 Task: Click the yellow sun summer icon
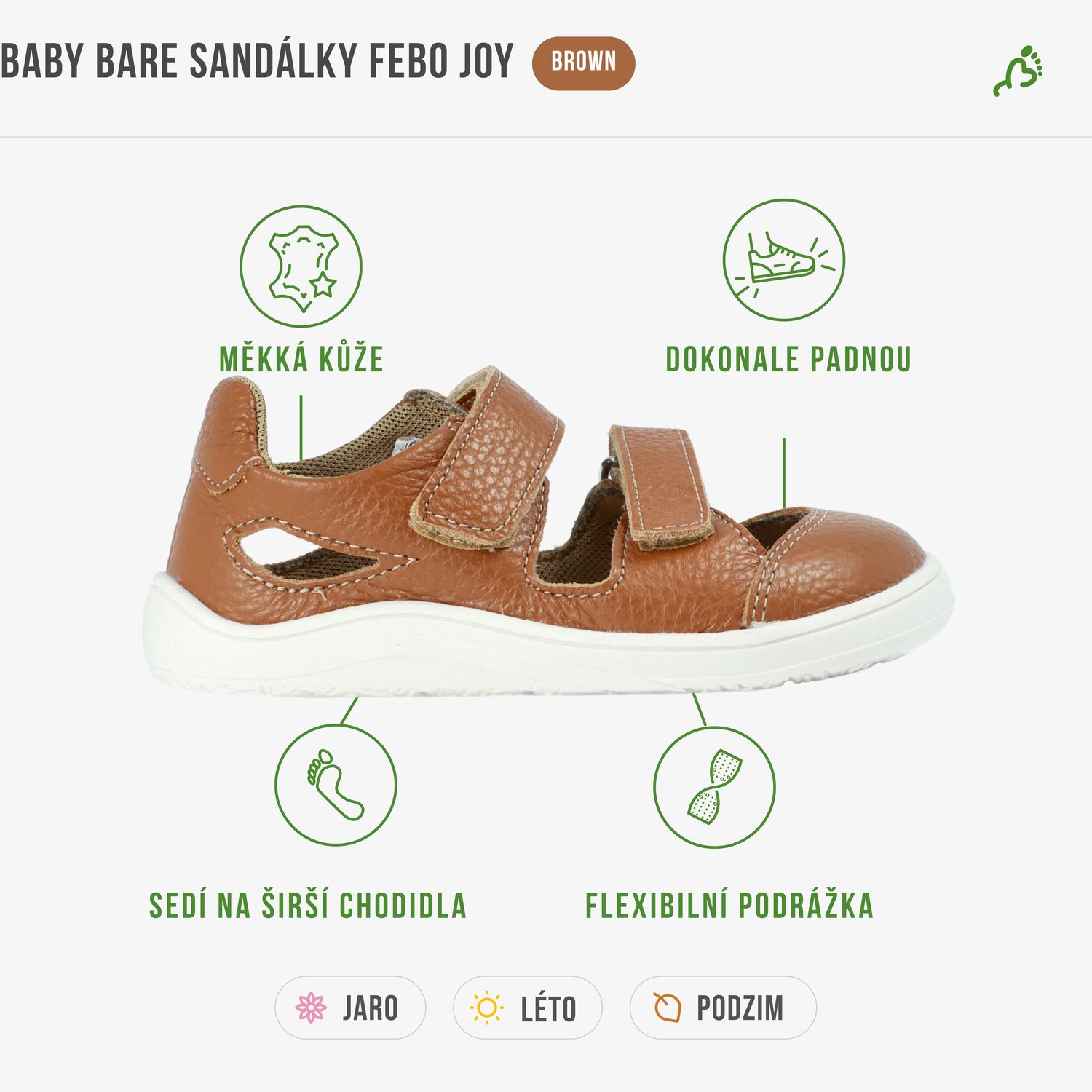coord(487,1008)
